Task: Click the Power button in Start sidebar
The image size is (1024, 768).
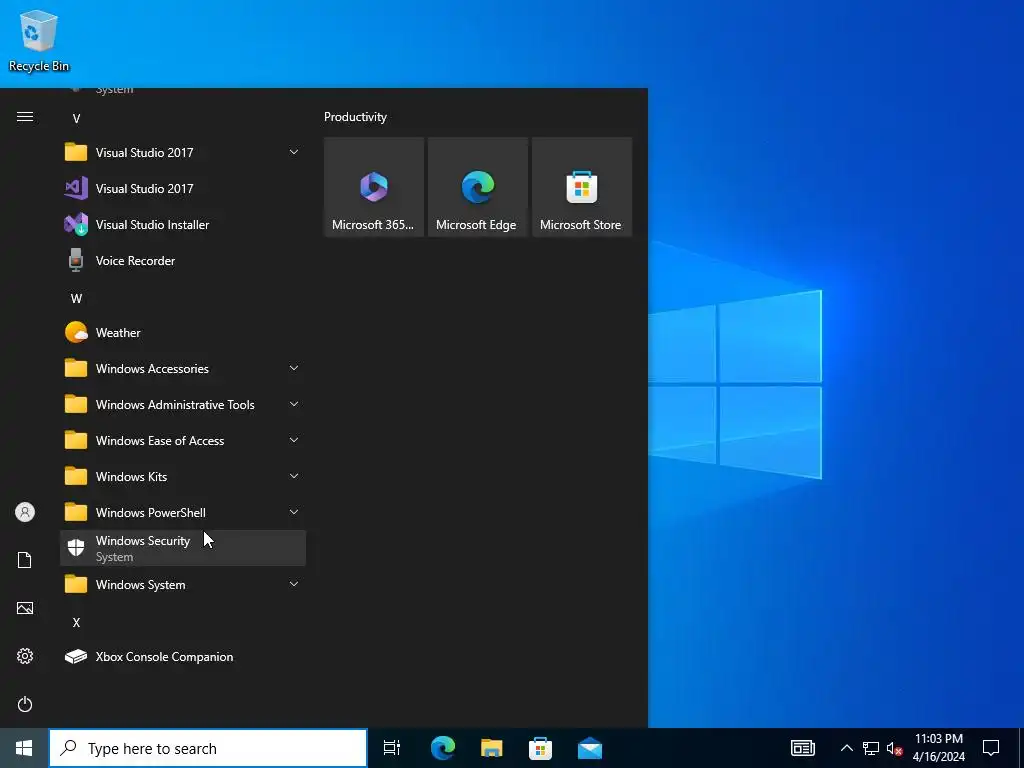Action: (x=25, y=704)
